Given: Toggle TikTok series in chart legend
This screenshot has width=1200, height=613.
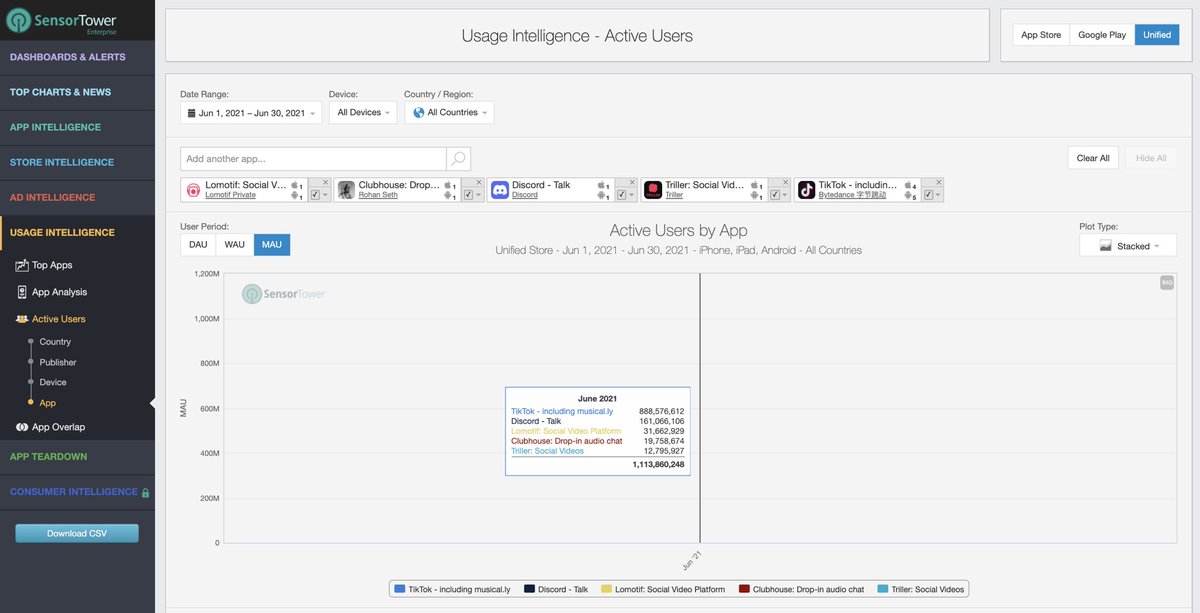Looking at the screenshot, I should coord(452,589).
